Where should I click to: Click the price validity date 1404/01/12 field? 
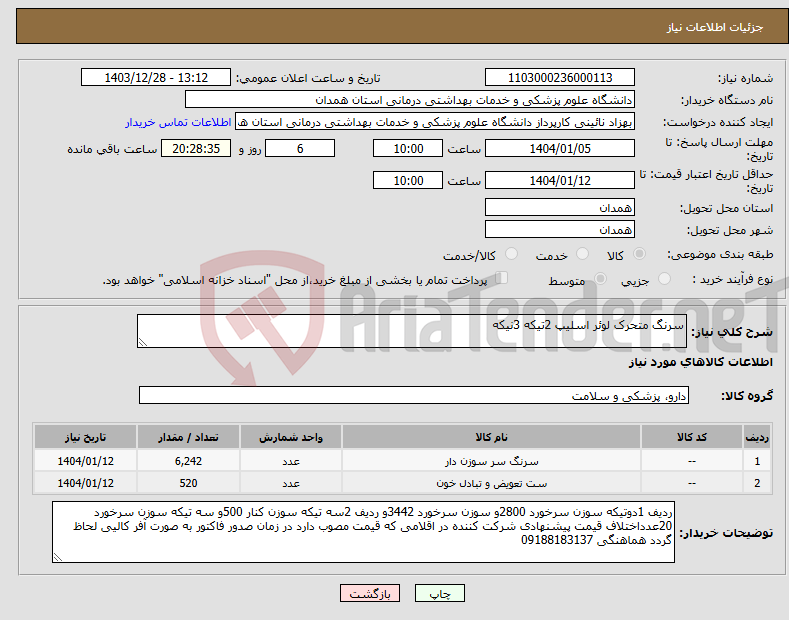click(x=560, y=180)
